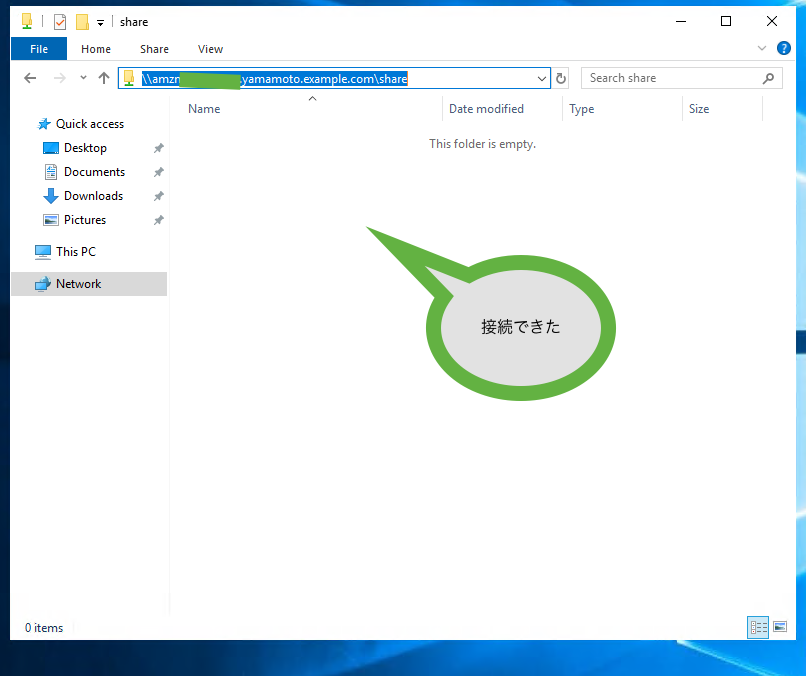Expand the ribbon using the chevron

pos(762,48)
